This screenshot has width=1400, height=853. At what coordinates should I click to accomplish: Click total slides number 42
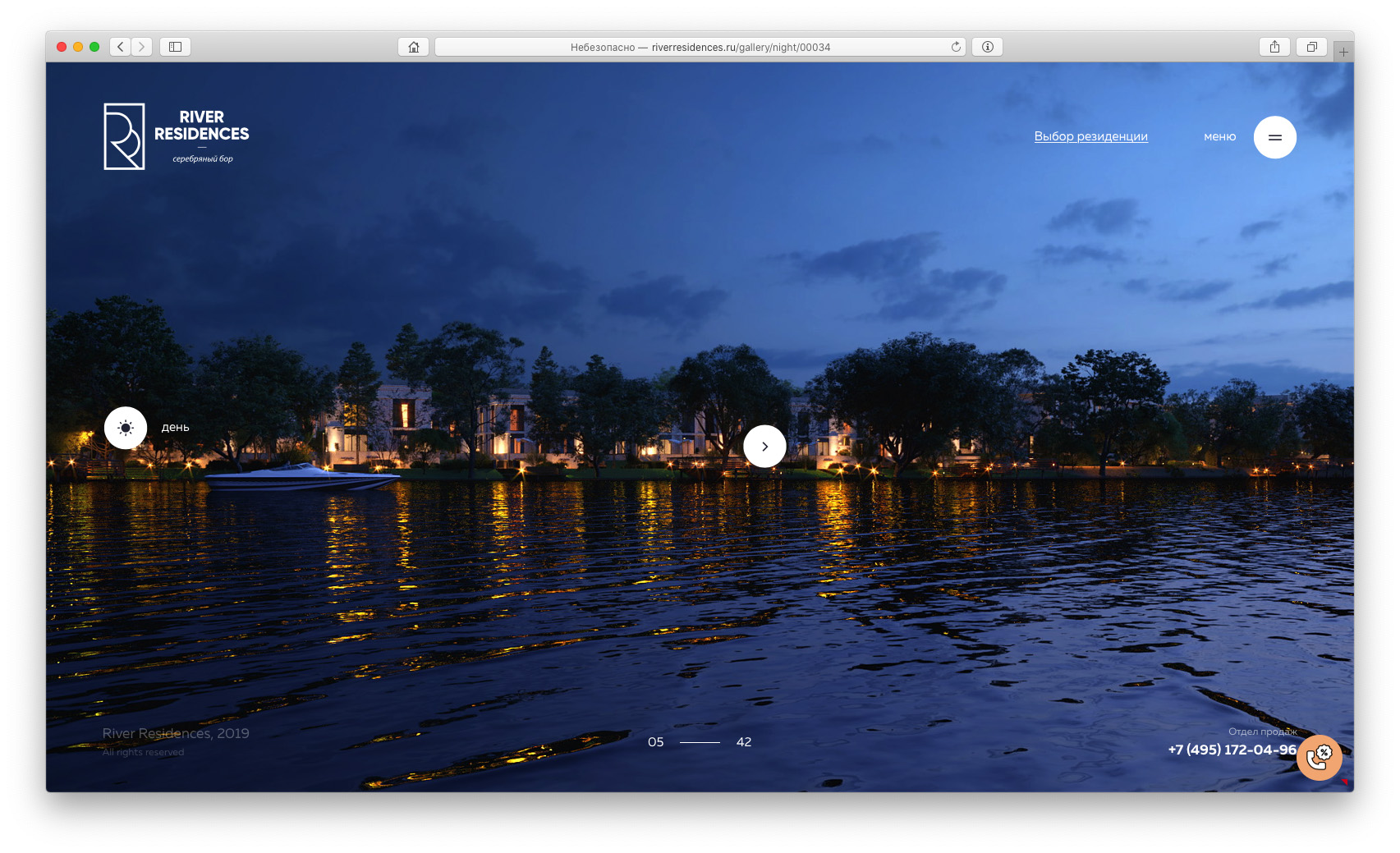click(744, 742)
